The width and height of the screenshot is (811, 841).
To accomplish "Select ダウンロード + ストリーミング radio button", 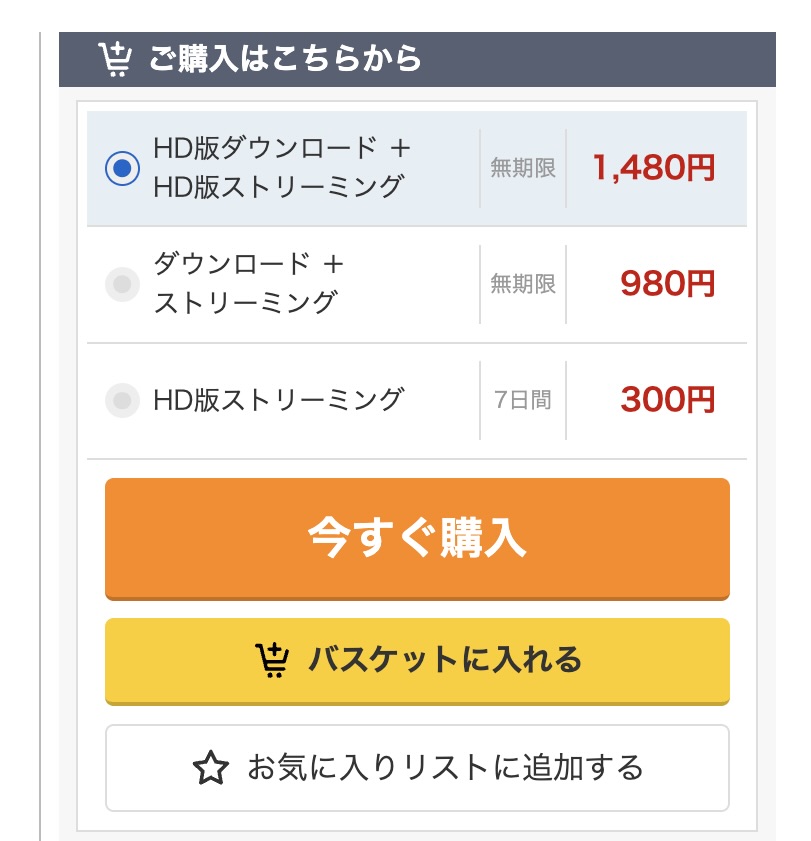I will point(122,284).
